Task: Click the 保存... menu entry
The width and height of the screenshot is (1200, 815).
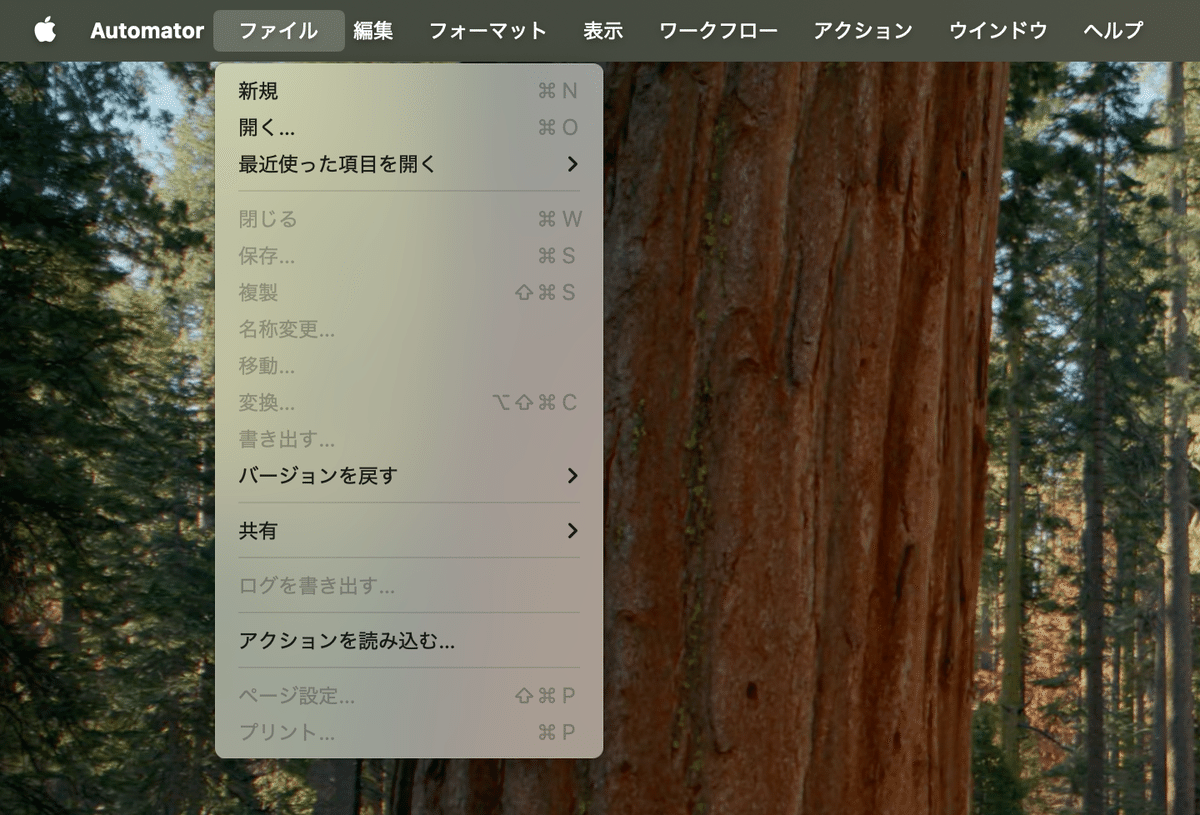Action: point(409,256)
